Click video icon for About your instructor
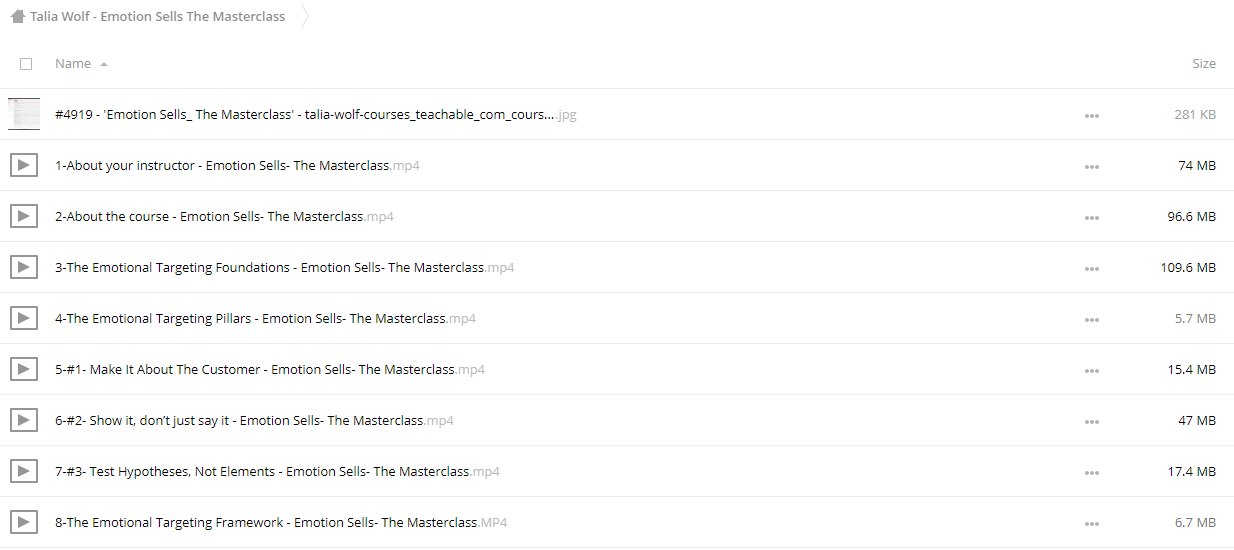This screenshot has height=550, width=1234. pos(24,165)
